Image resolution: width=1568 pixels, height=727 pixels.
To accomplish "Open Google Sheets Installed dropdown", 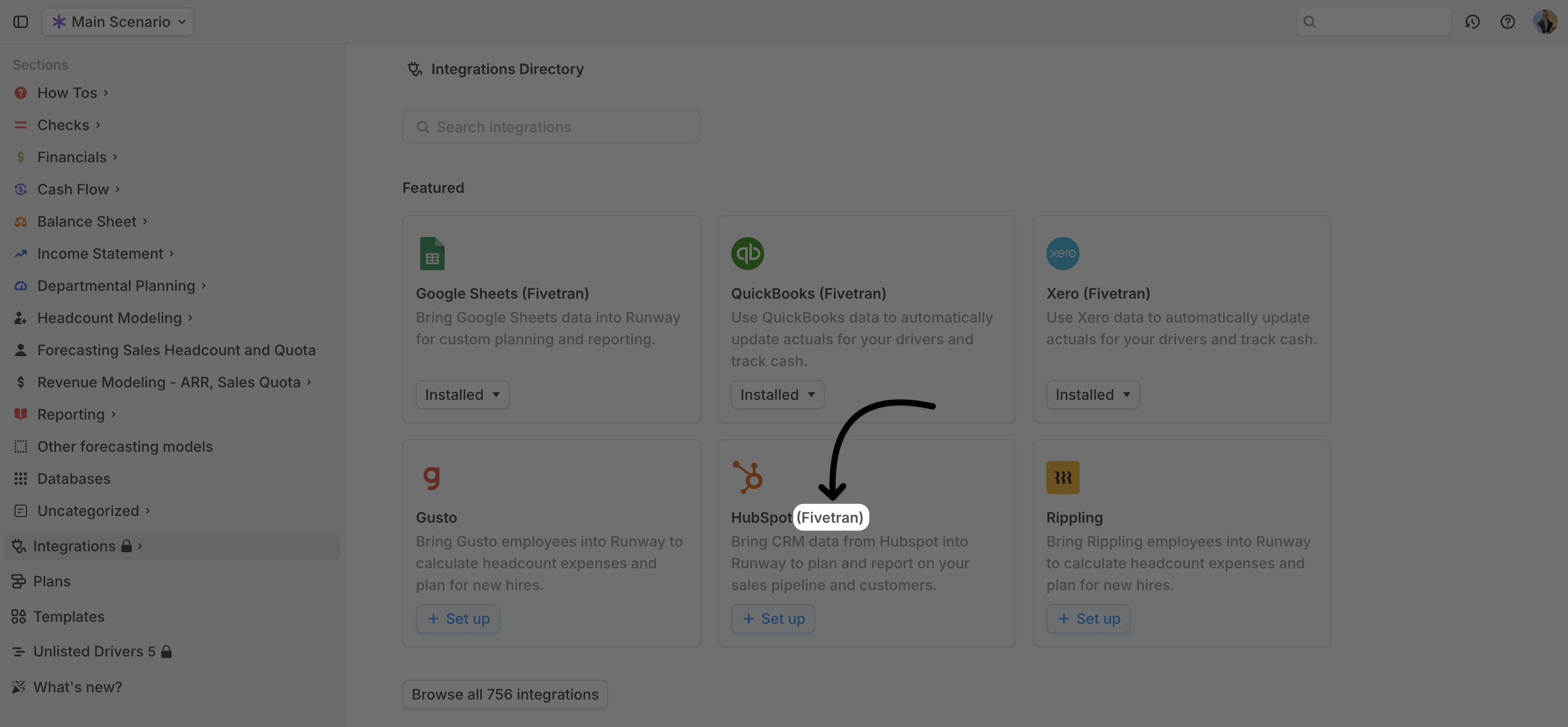I will tap(462, 395).
